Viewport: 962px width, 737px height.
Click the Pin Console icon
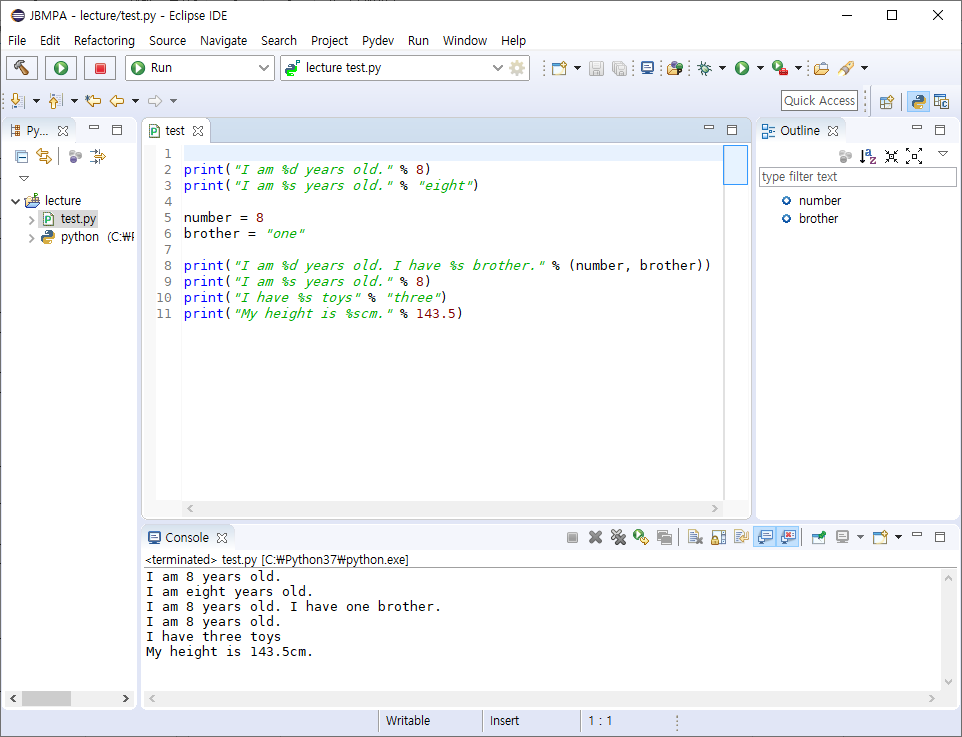click(818, 538)
